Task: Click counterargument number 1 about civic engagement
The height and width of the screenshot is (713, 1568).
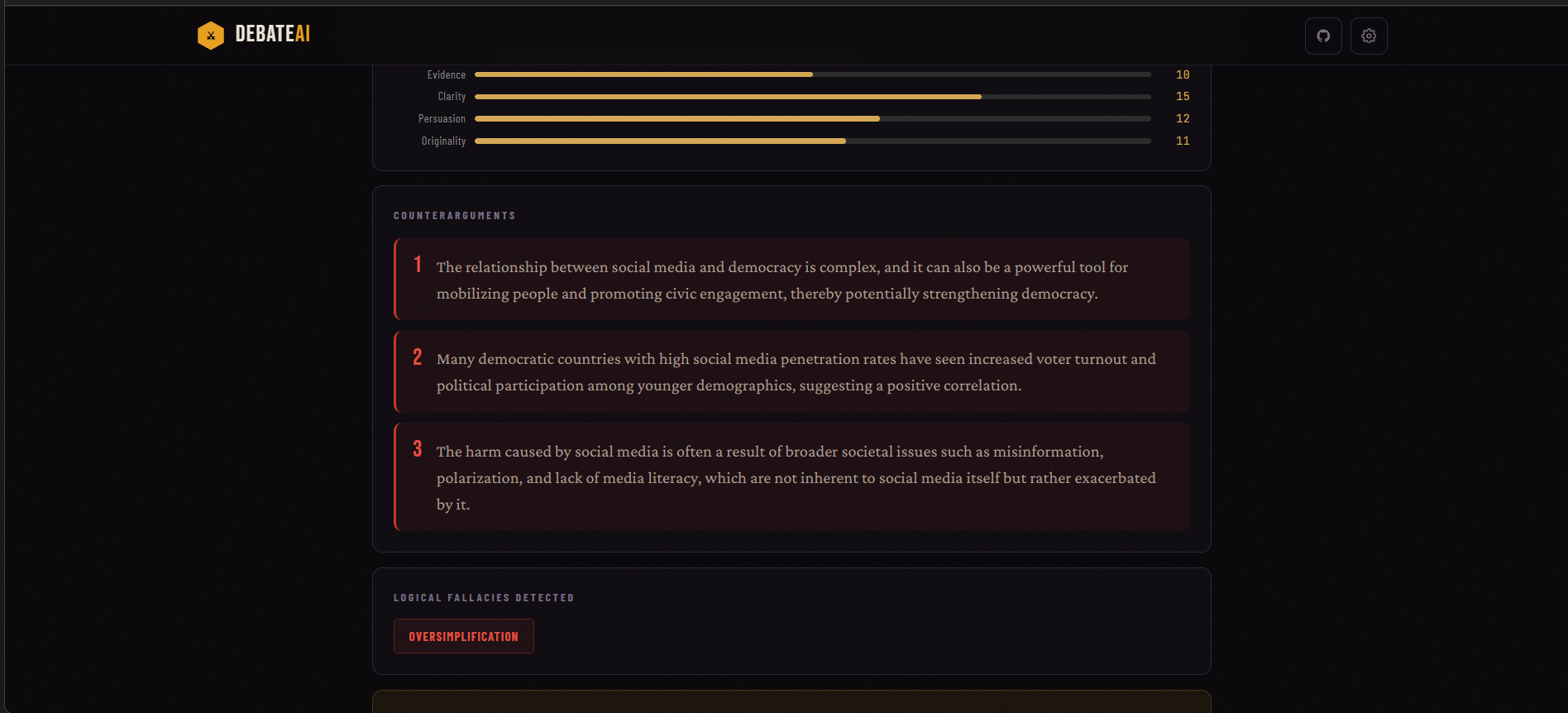Action: [792, 280]
